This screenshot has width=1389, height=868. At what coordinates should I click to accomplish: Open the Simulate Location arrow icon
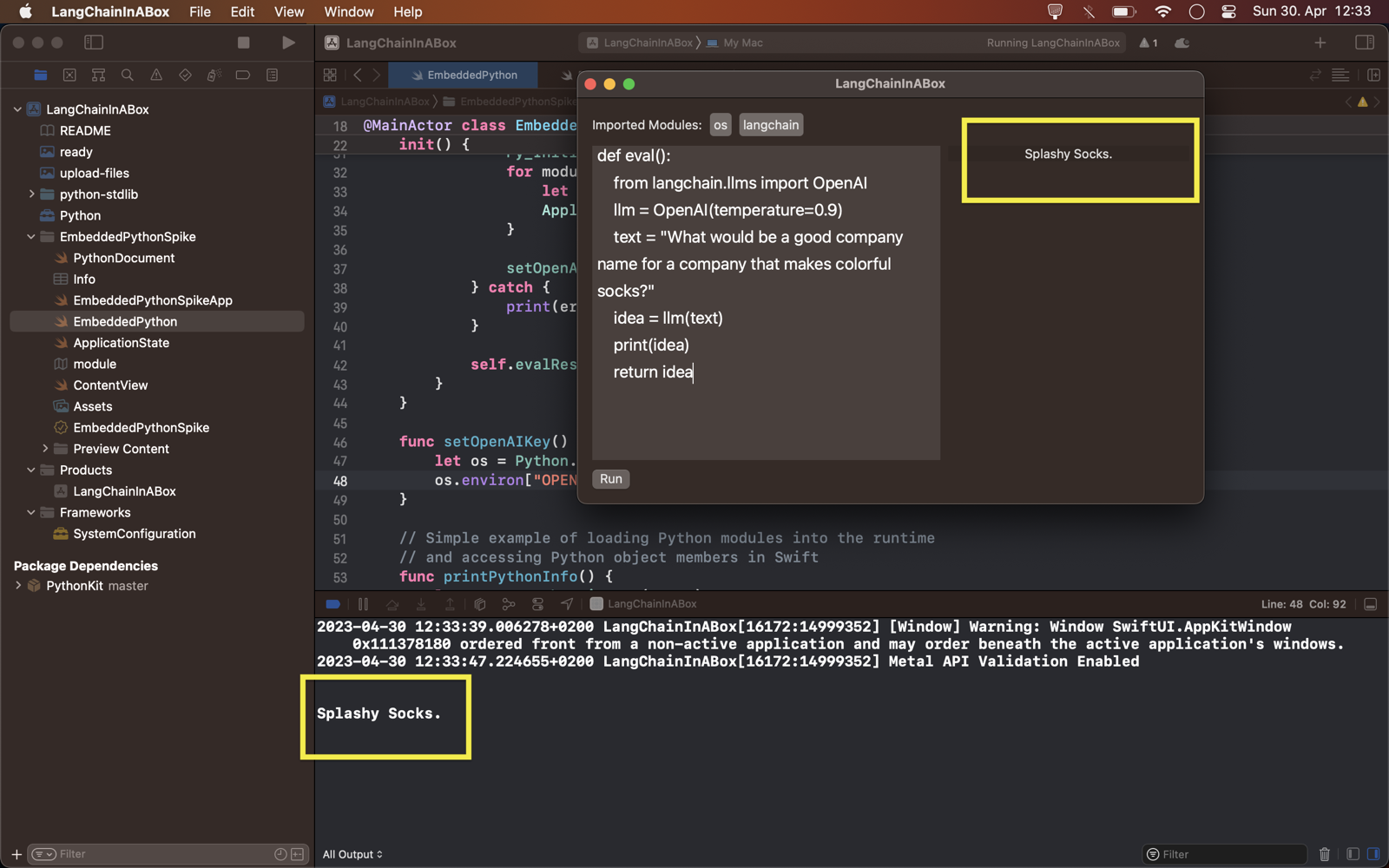[567, 604]
